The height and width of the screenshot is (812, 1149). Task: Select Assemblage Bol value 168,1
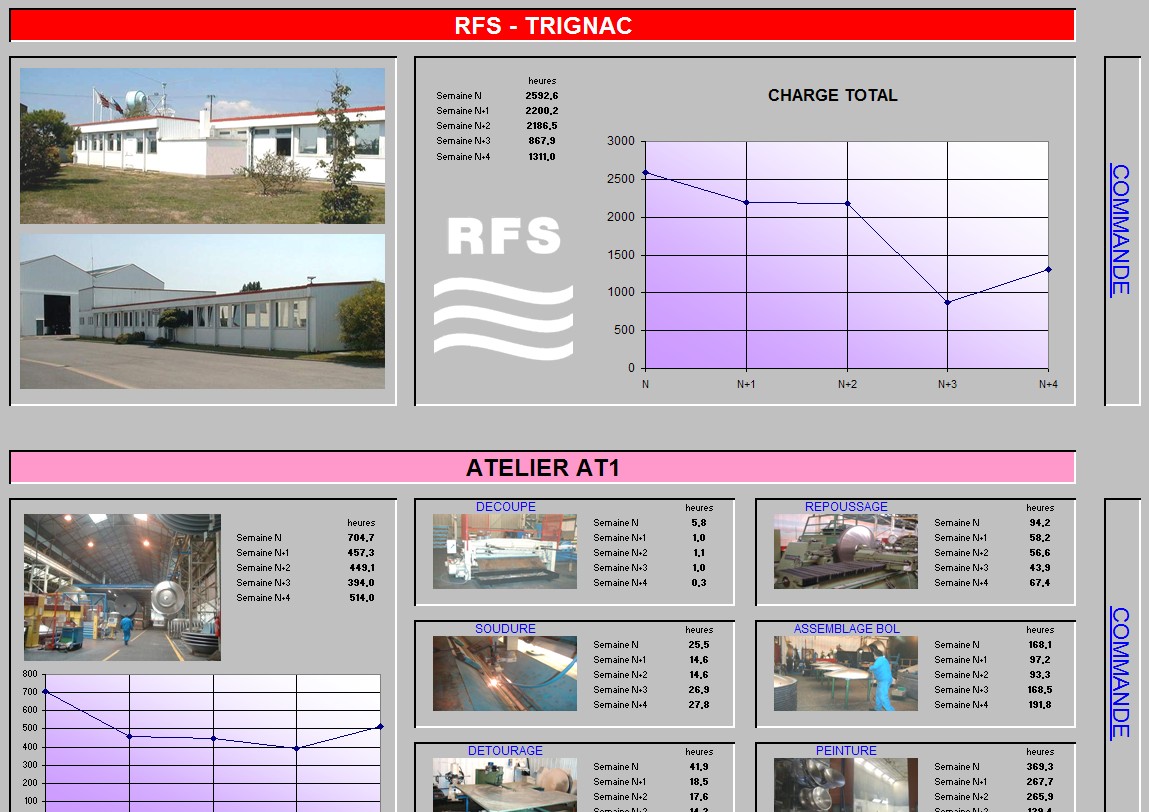pyautogui.click(x=1039, y=645)
